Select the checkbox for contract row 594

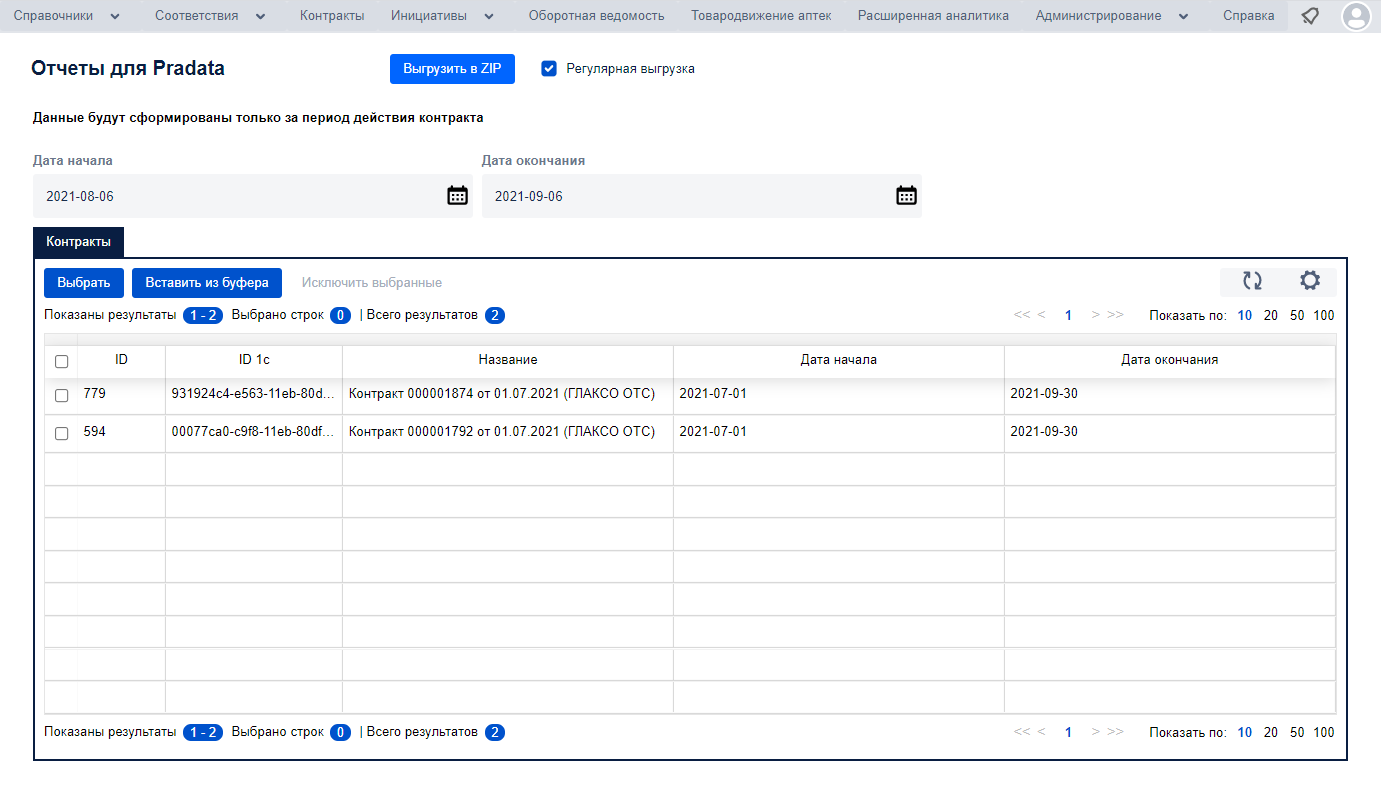tap(61, 433)
